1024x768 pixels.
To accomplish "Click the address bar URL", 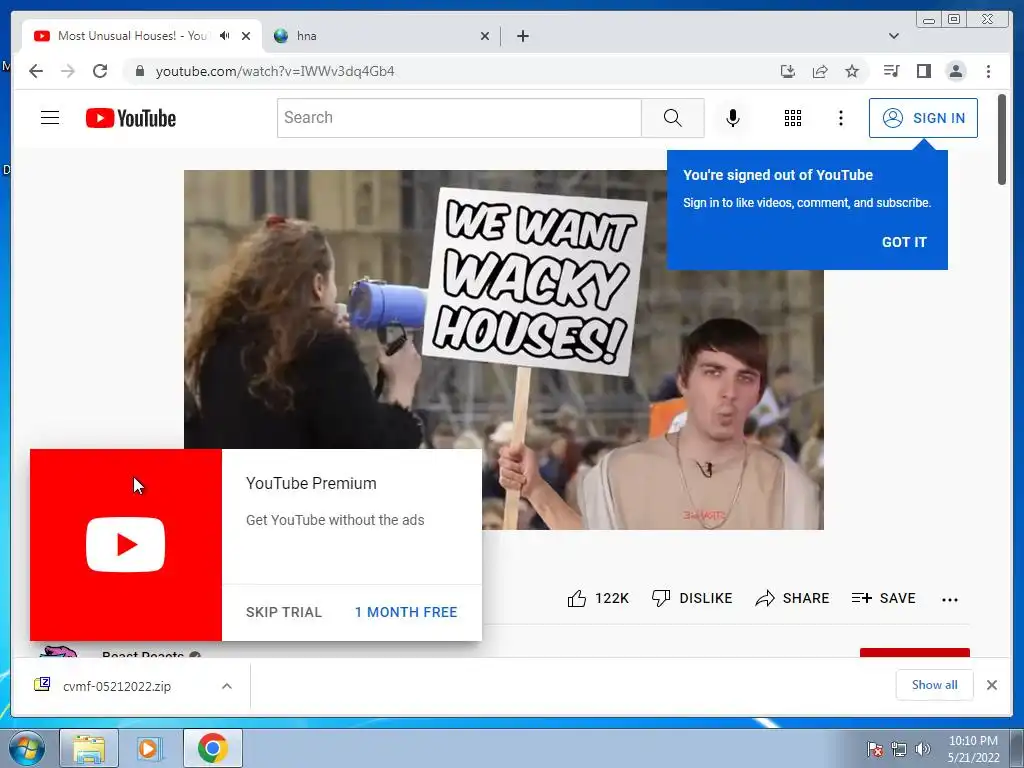I will click(x=275, y=71).
